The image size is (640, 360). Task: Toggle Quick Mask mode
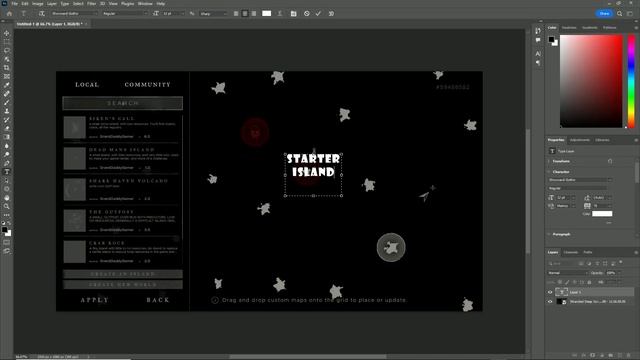click(7, 242)
